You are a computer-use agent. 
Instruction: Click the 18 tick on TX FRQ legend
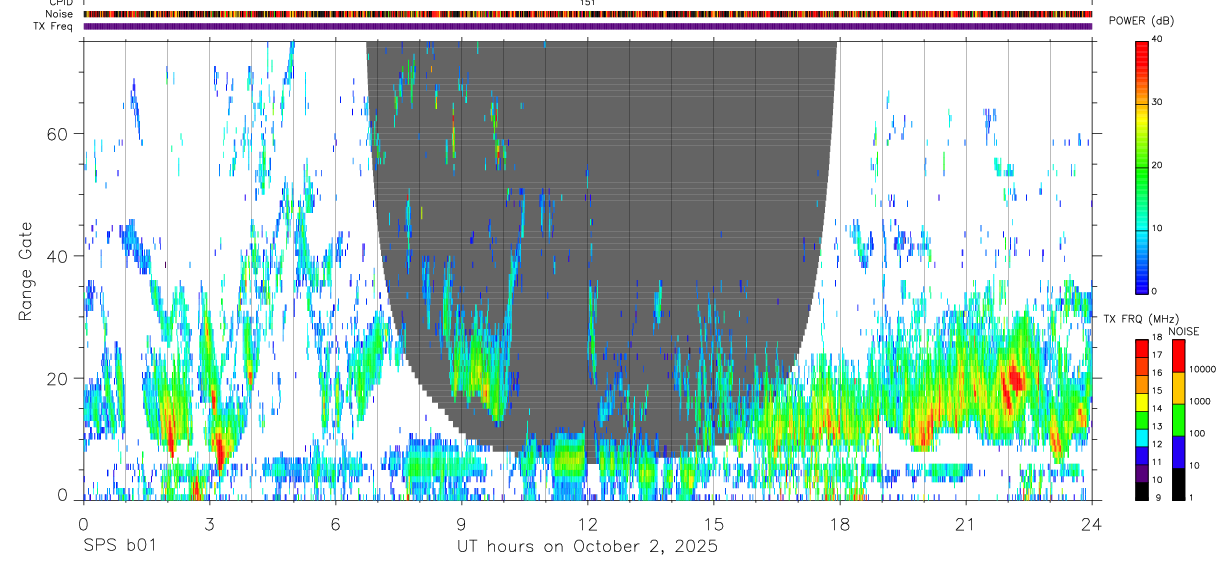click(x=1157, y=339)
